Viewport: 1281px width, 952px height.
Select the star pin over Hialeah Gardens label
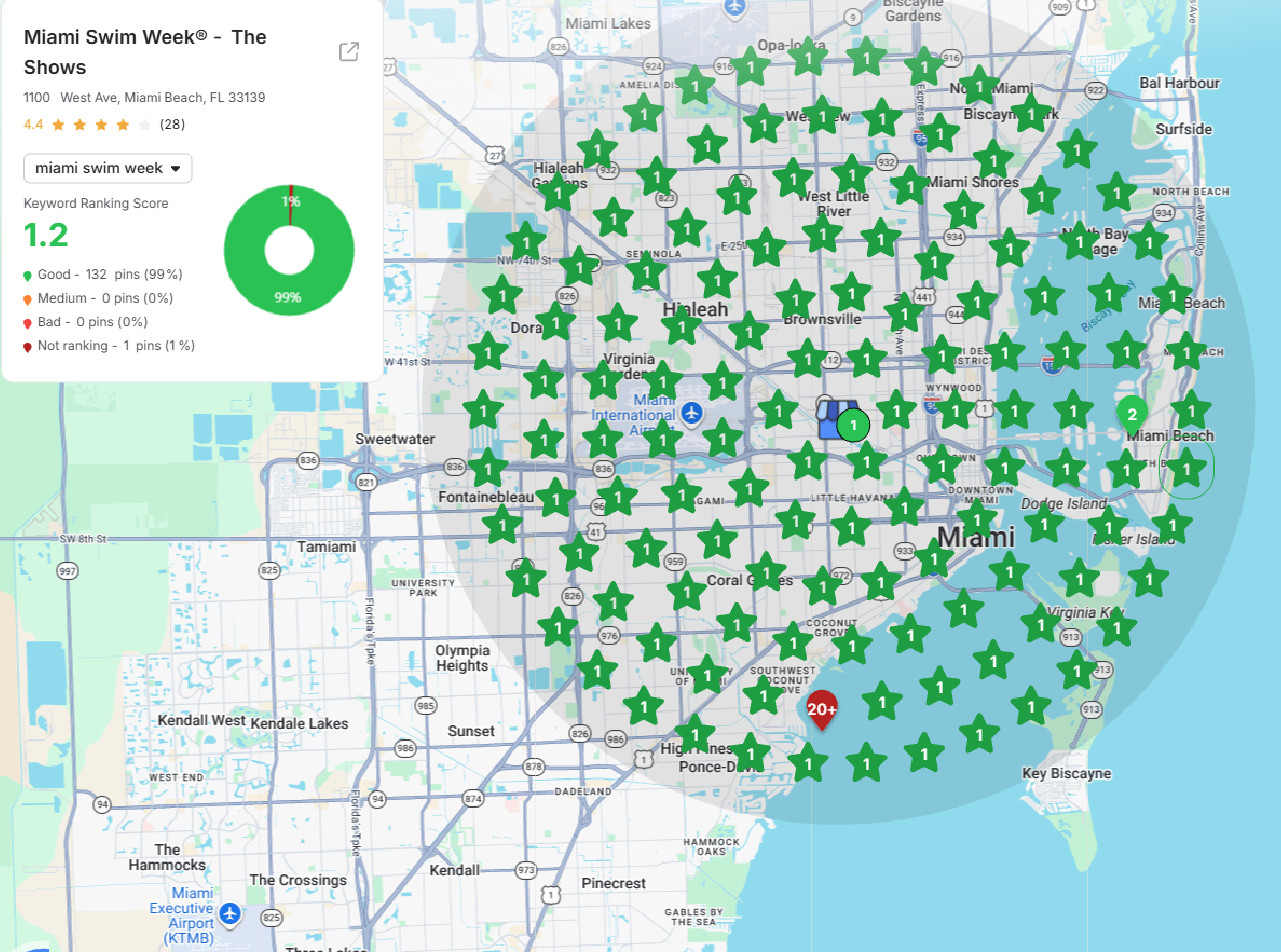[557, 194]
